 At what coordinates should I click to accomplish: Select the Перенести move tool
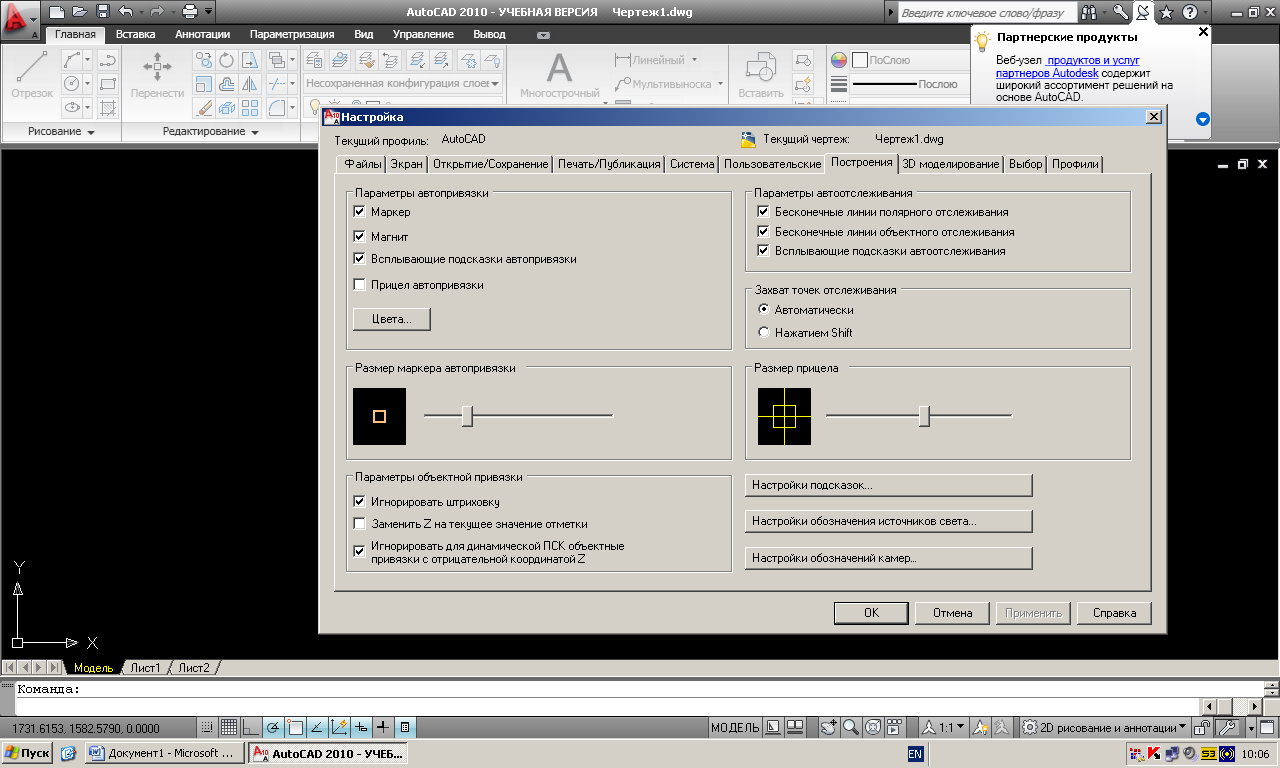[157, 74]
